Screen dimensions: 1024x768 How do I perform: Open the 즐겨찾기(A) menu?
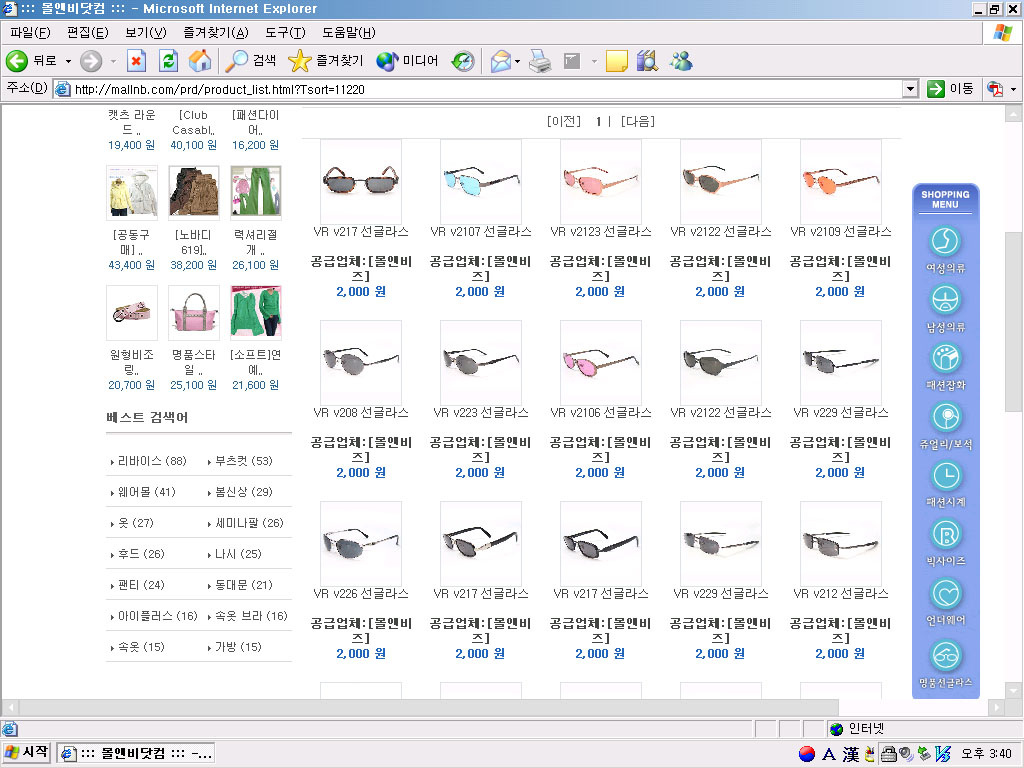point(215,33)
